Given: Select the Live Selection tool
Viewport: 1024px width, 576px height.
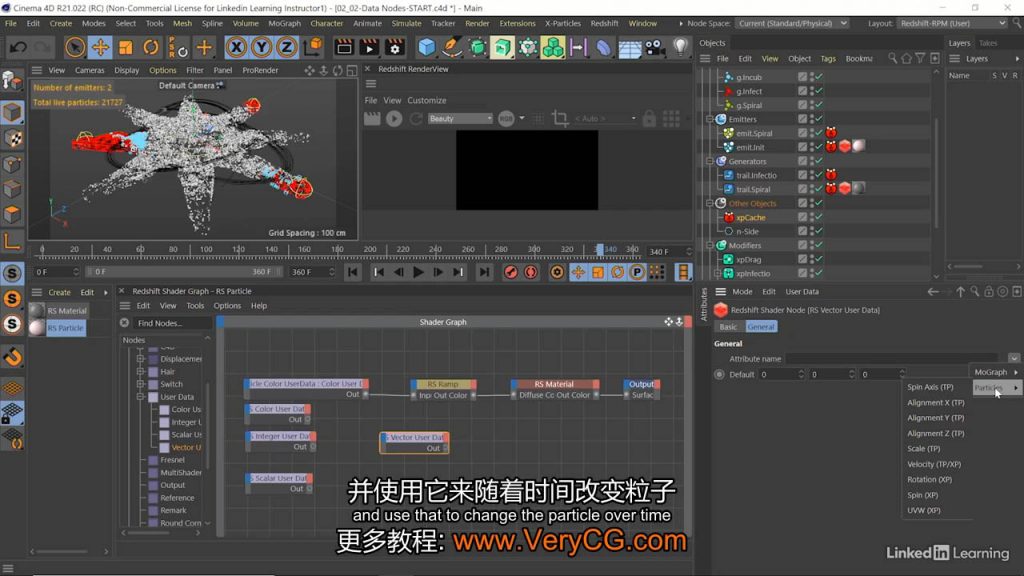Looking at the screenshot, I should tap(75, 47).
